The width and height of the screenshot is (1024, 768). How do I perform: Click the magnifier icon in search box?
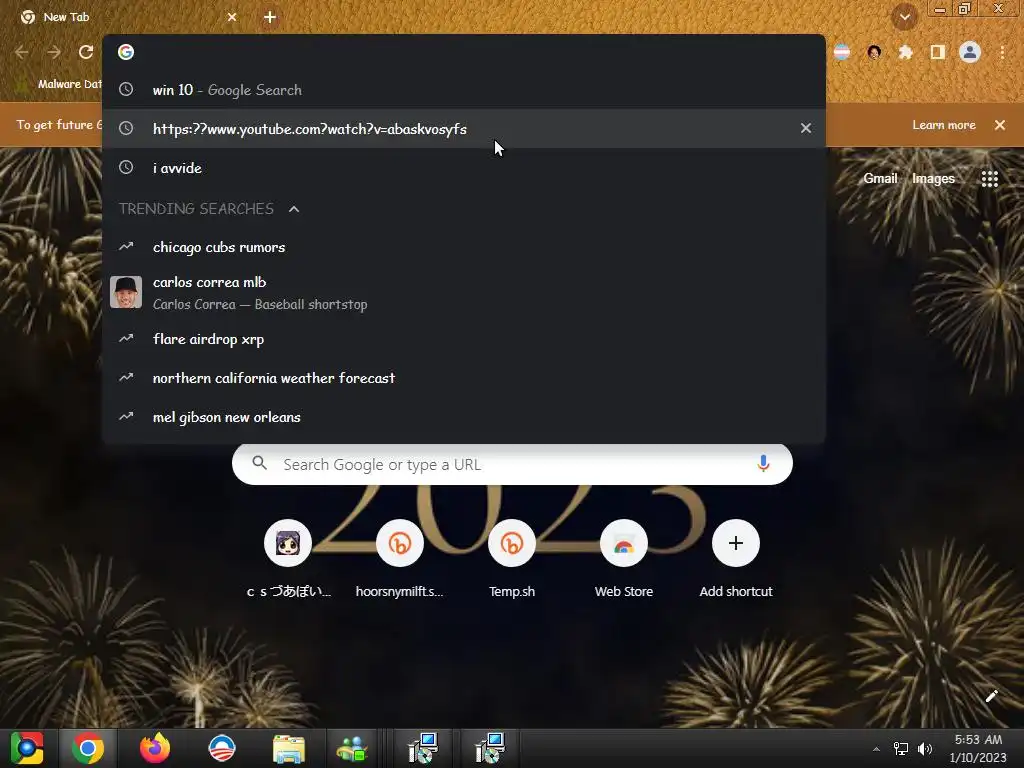[x=259, y=464]
